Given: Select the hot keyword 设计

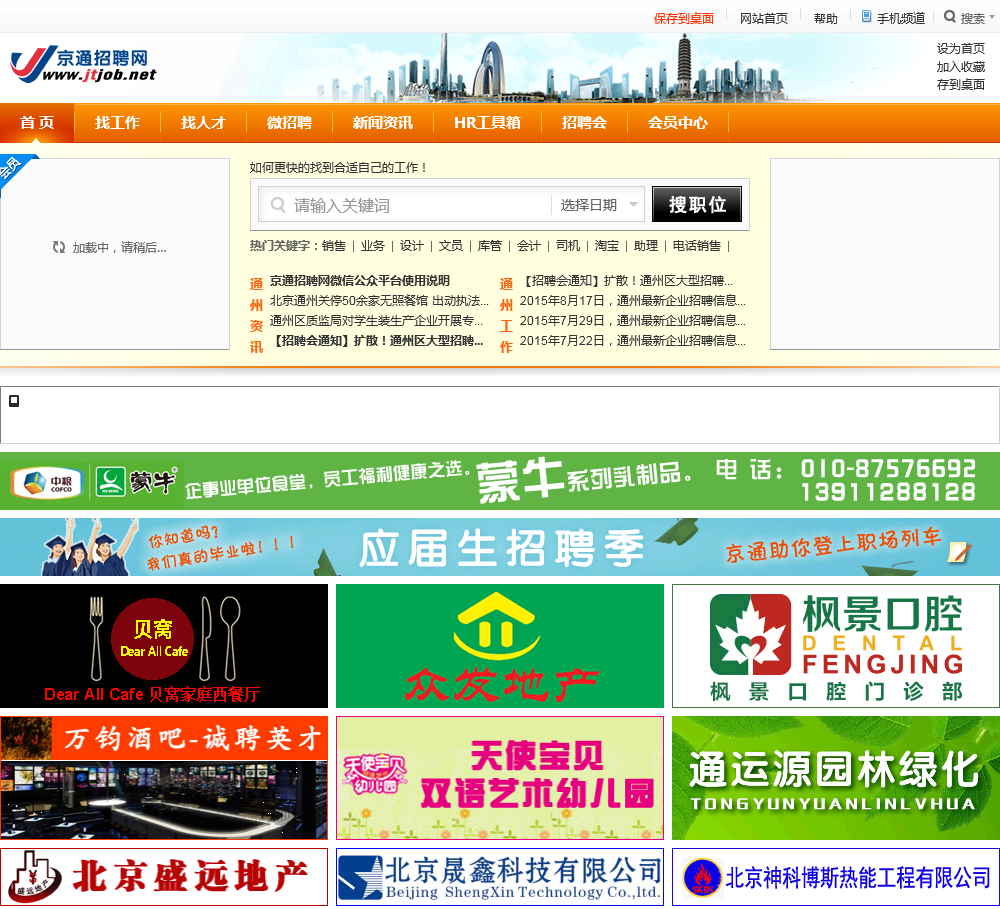Looking at the screenshot, I should pos(411,246).
